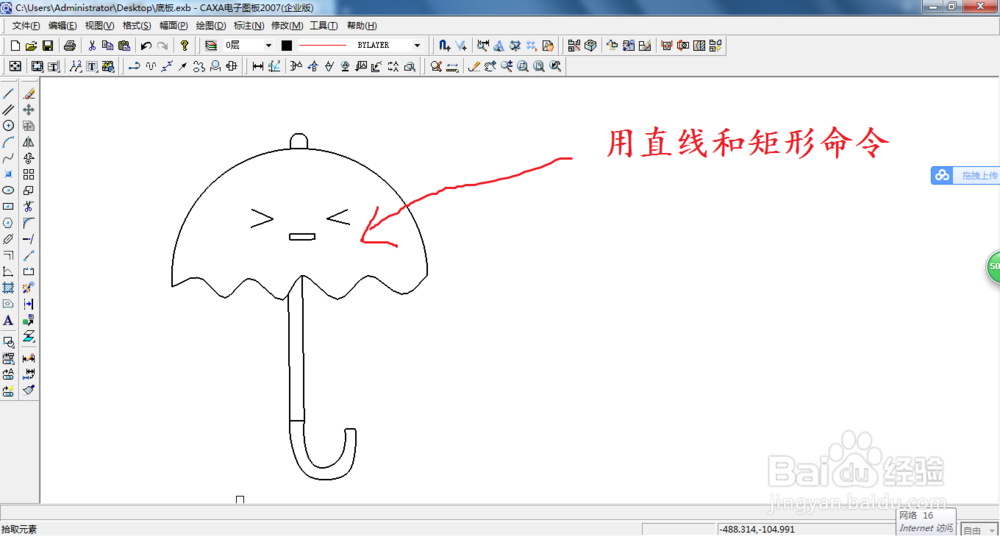Image resolution: width=1000 pixels, height=537 pixels.
Task: Open the 幅面(P) menu
Action: pyautogui.click(x=173, y=26)
